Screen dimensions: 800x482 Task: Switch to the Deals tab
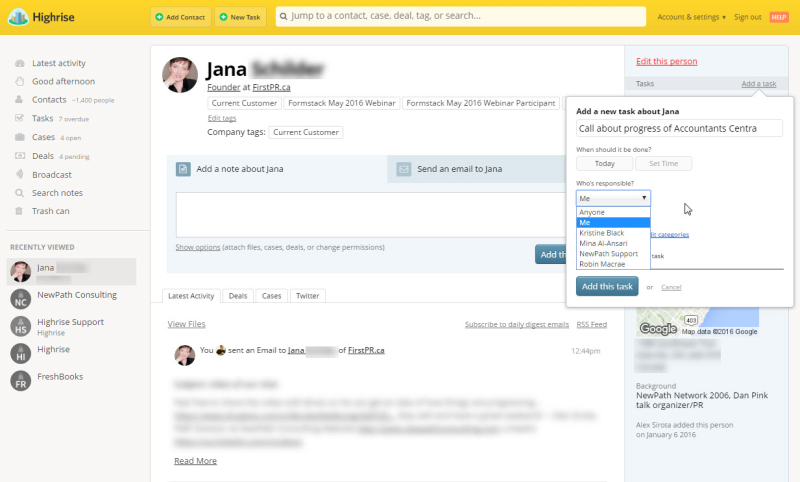pyautogui.click(x=238, y=296)
